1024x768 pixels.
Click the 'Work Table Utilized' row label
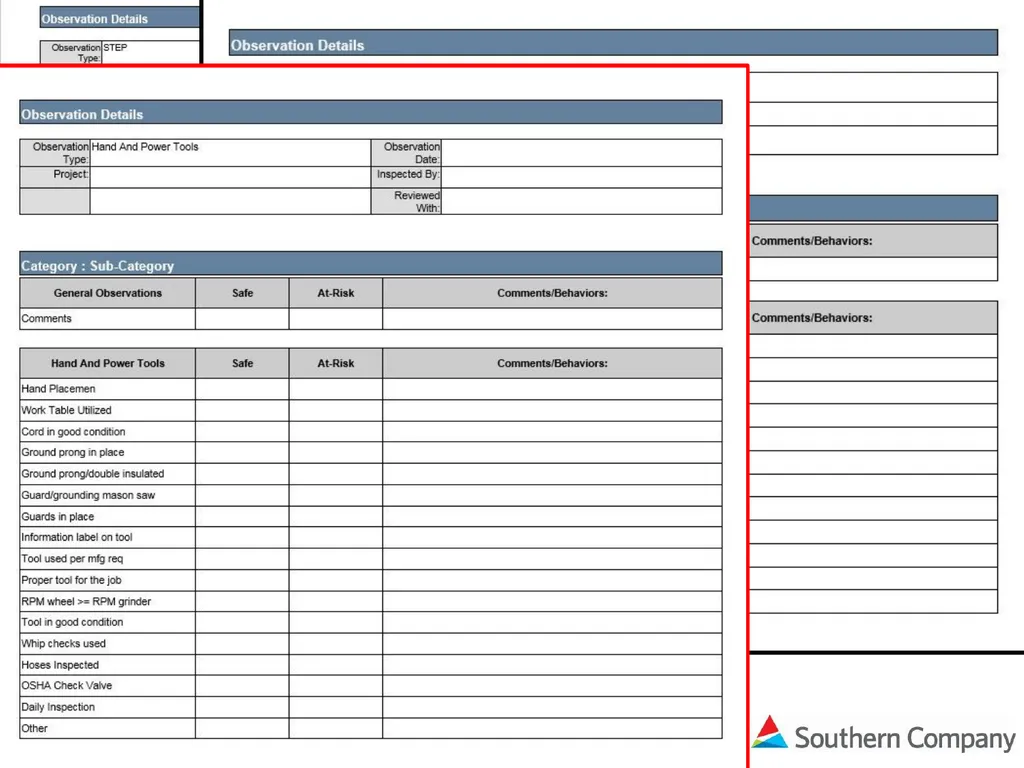tap(67, 410)
